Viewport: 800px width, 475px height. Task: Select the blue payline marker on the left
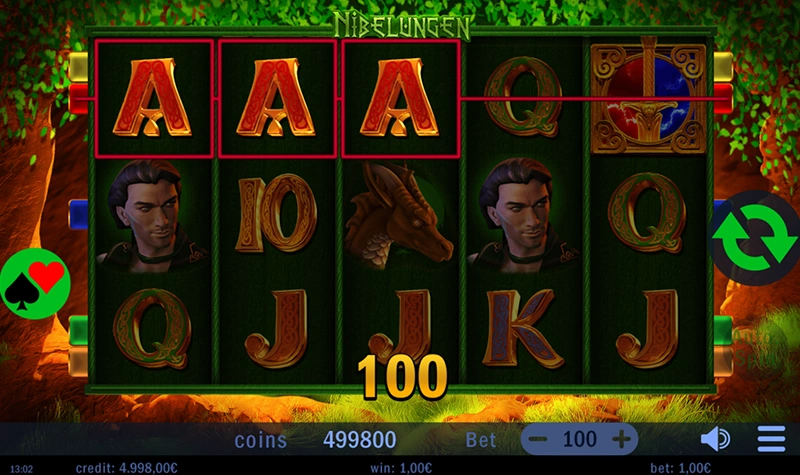click(x=78, y=214)
